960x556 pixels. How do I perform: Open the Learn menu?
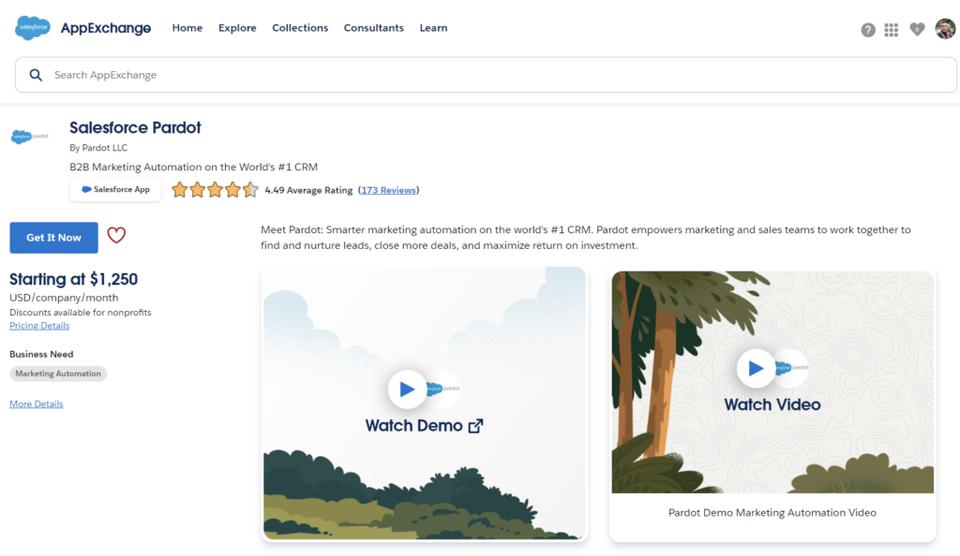click(x=433, y=28)
